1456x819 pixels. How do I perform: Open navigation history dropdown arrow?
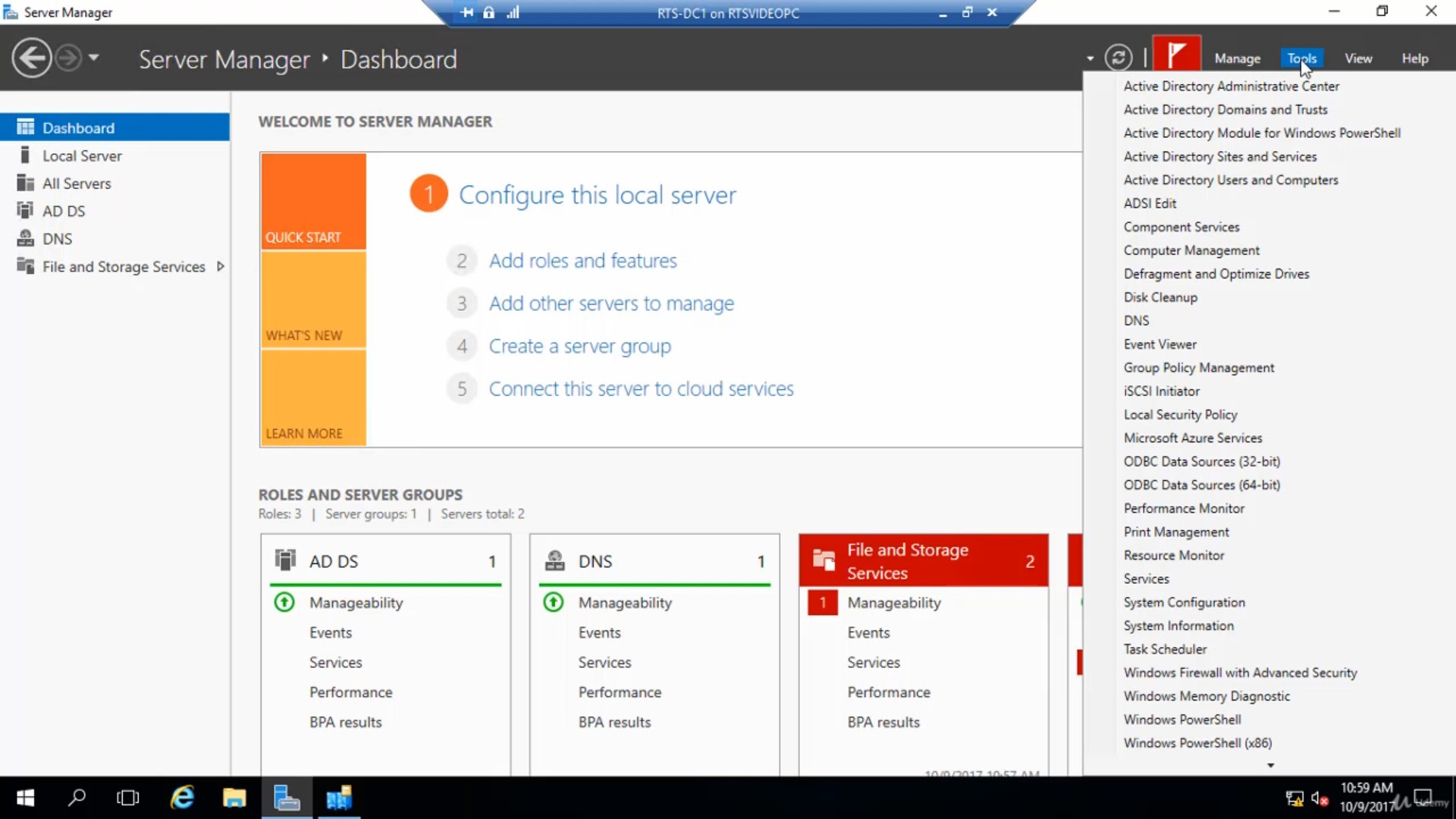tap(94, 58)
